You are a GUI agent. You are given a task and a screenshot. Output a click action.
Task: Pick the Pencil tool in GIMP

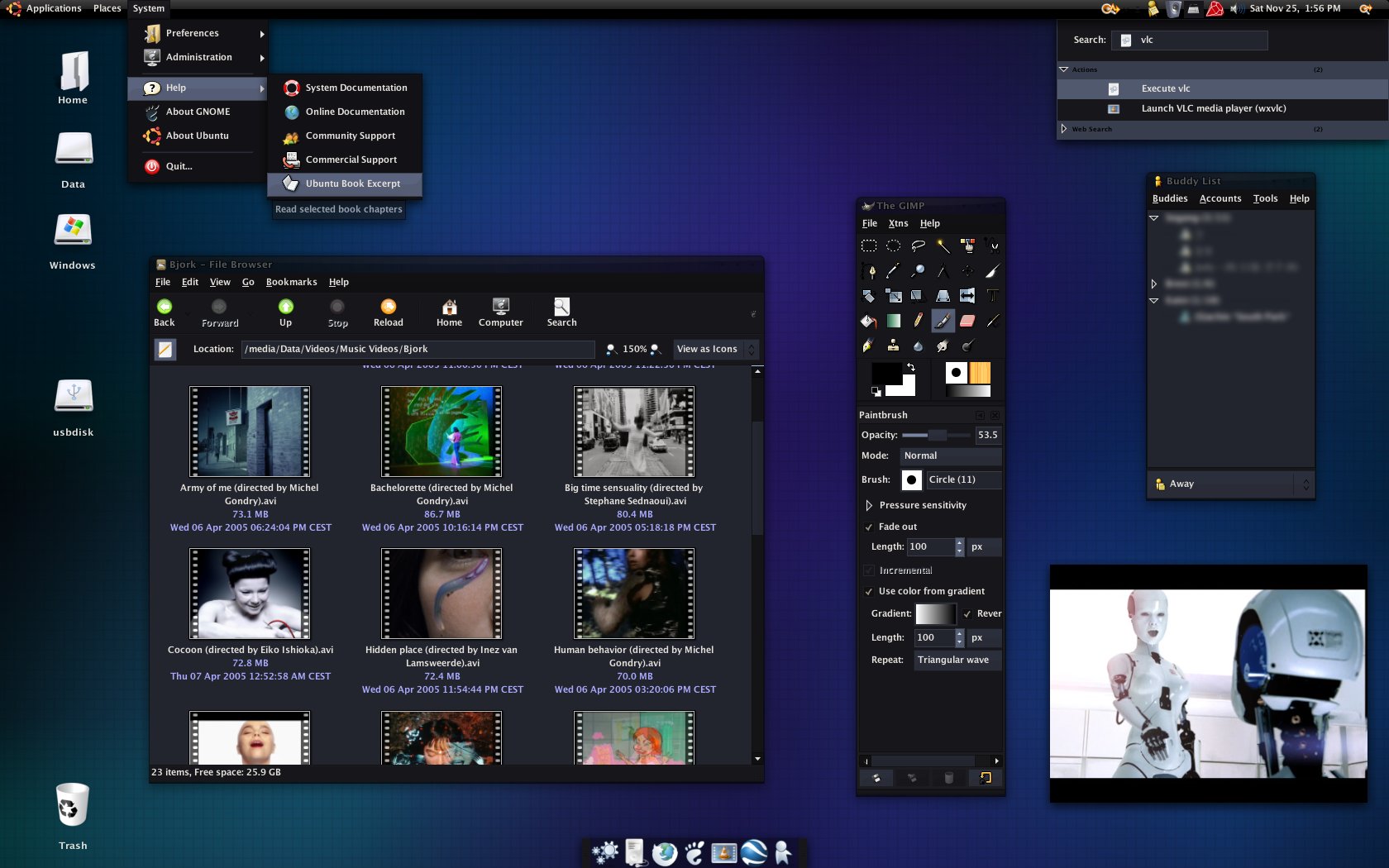click(x=918, y=321)
